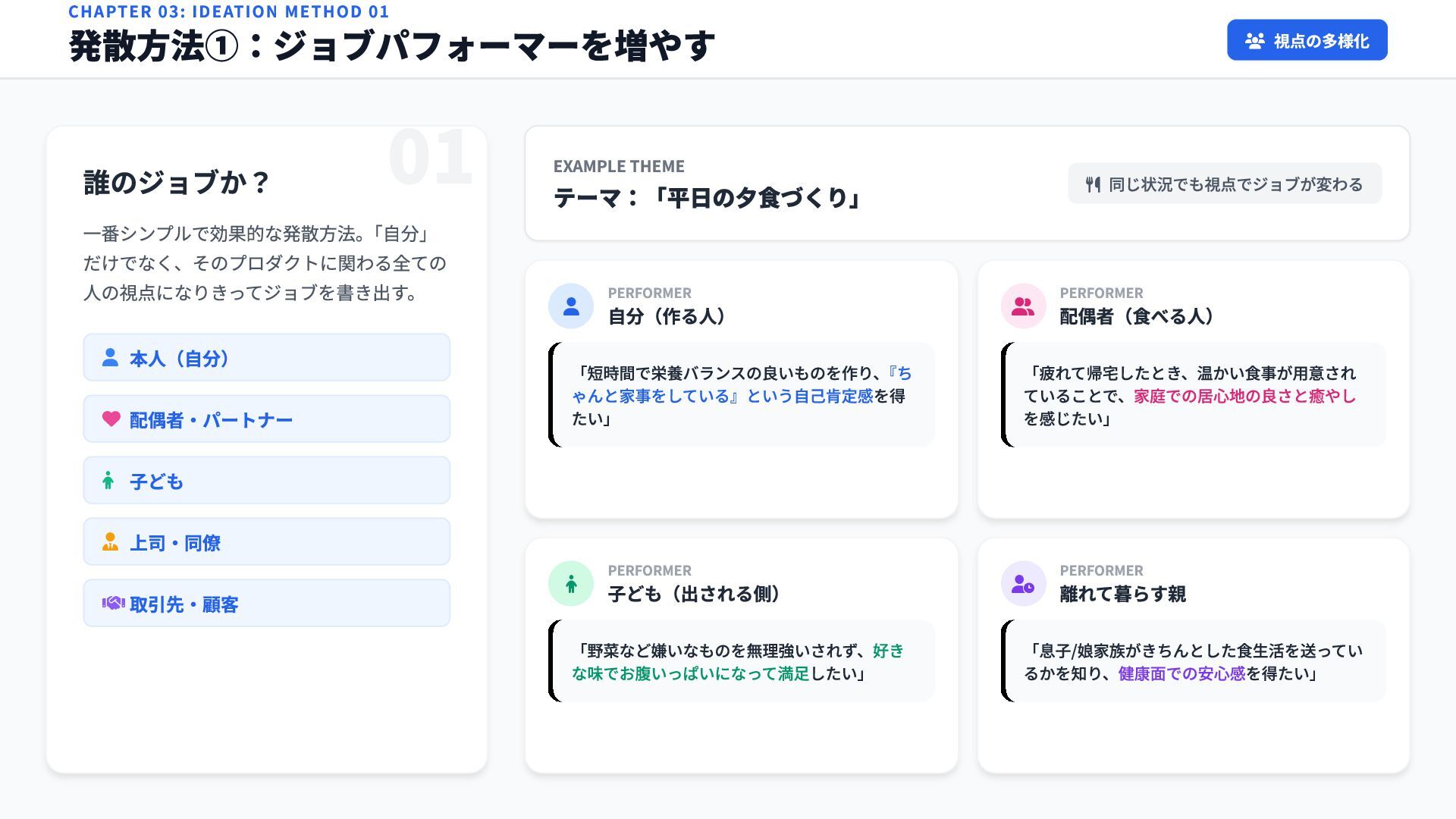Click the pink avatar circle for 配偶者（食べる人）
Viewport: 1456px width, 819px height.
[1023, 306]
